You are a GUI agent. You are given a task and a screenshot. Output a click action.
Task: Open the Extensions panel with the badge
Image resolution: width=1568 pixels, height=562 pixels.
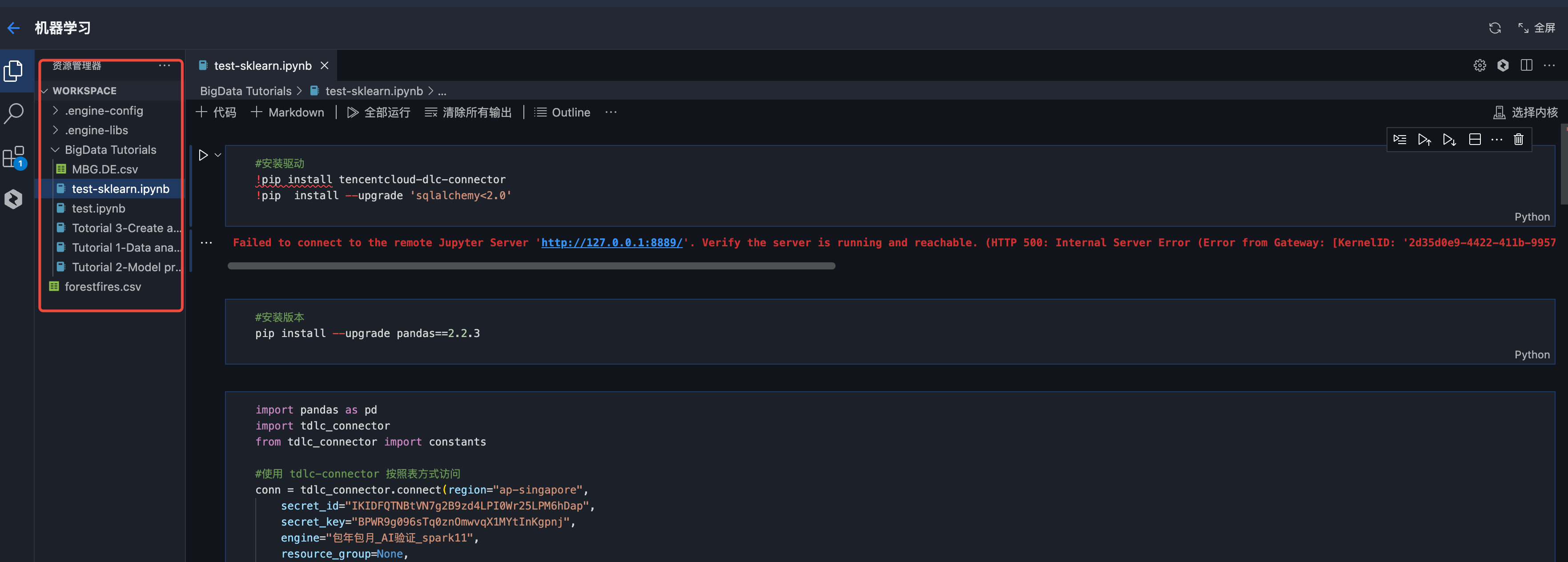pyautogui.click(x=14, y=157)
